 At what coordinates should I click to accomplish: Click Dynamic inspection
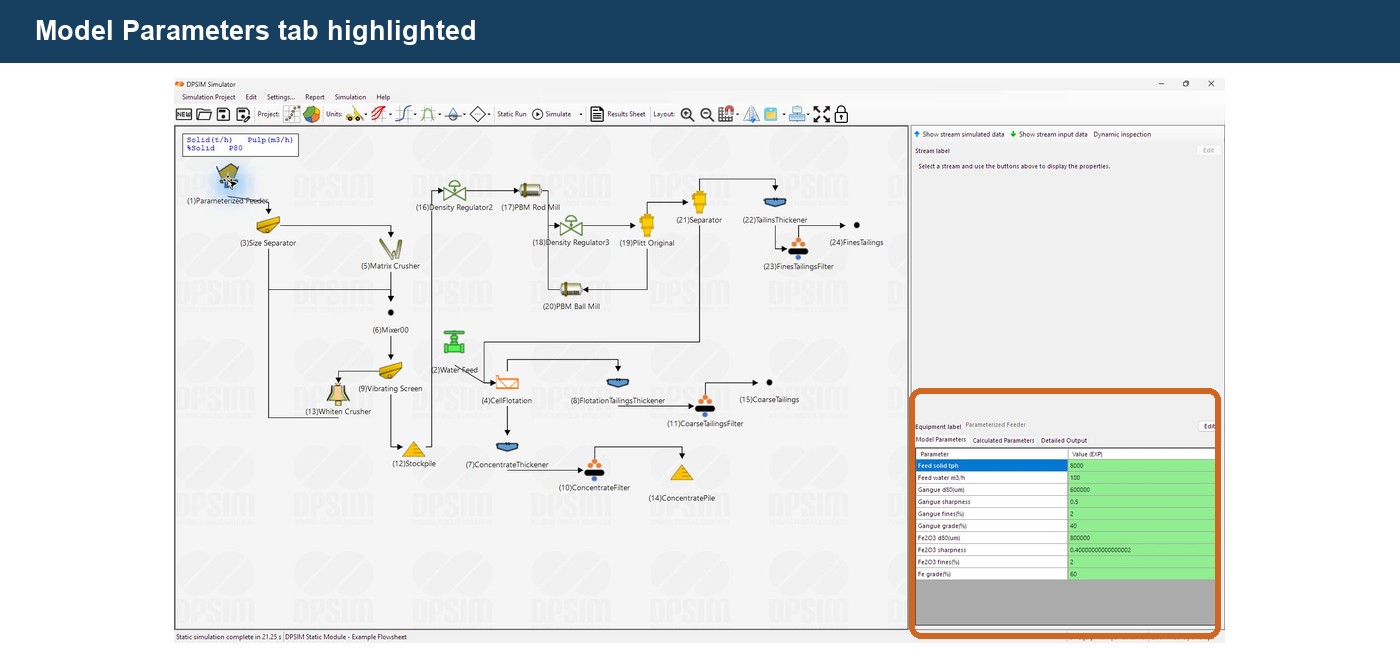tap(1122, 134)
